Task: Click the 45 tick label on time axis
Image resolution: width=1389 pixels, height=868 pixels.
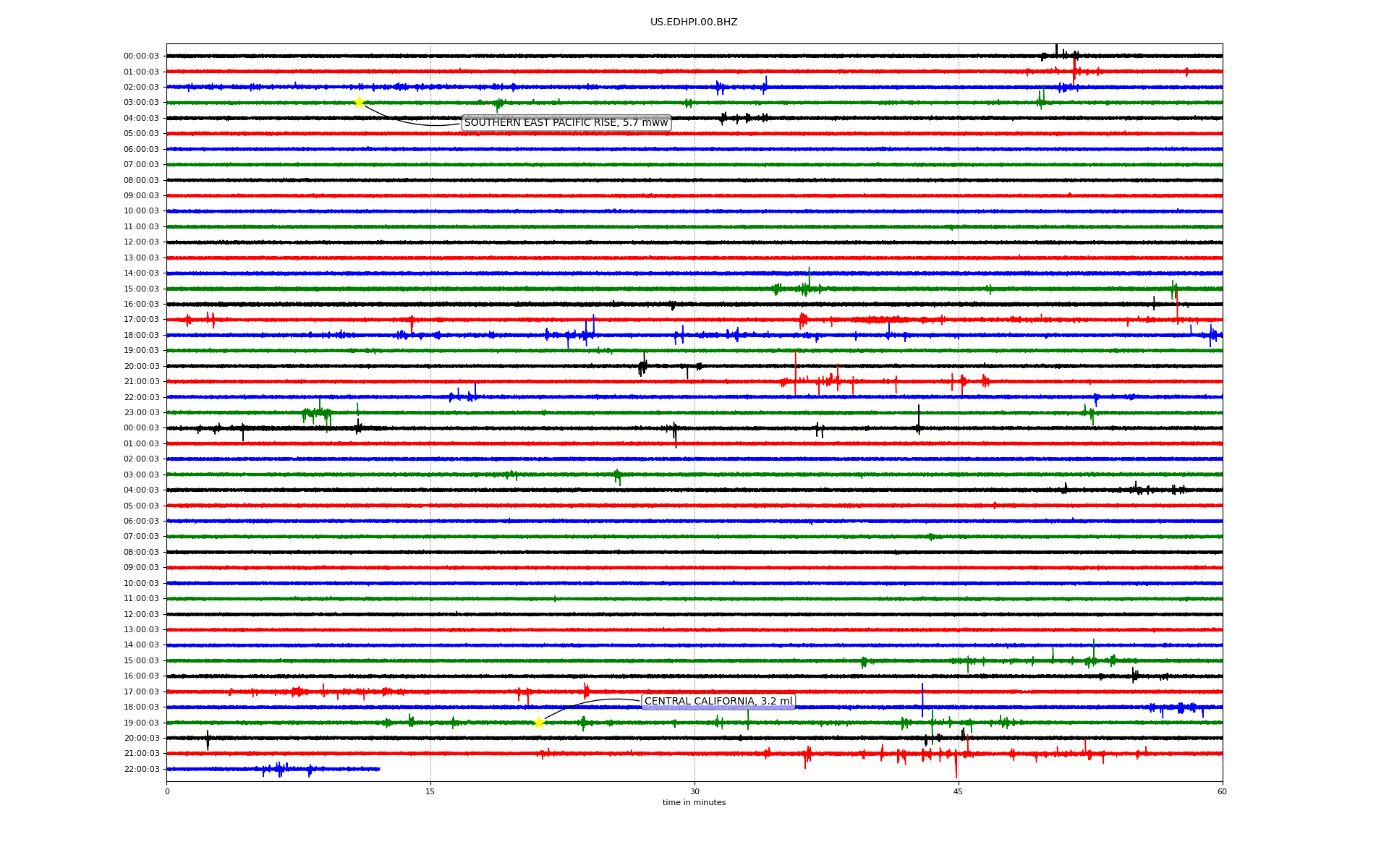Action: click(959, 791)
